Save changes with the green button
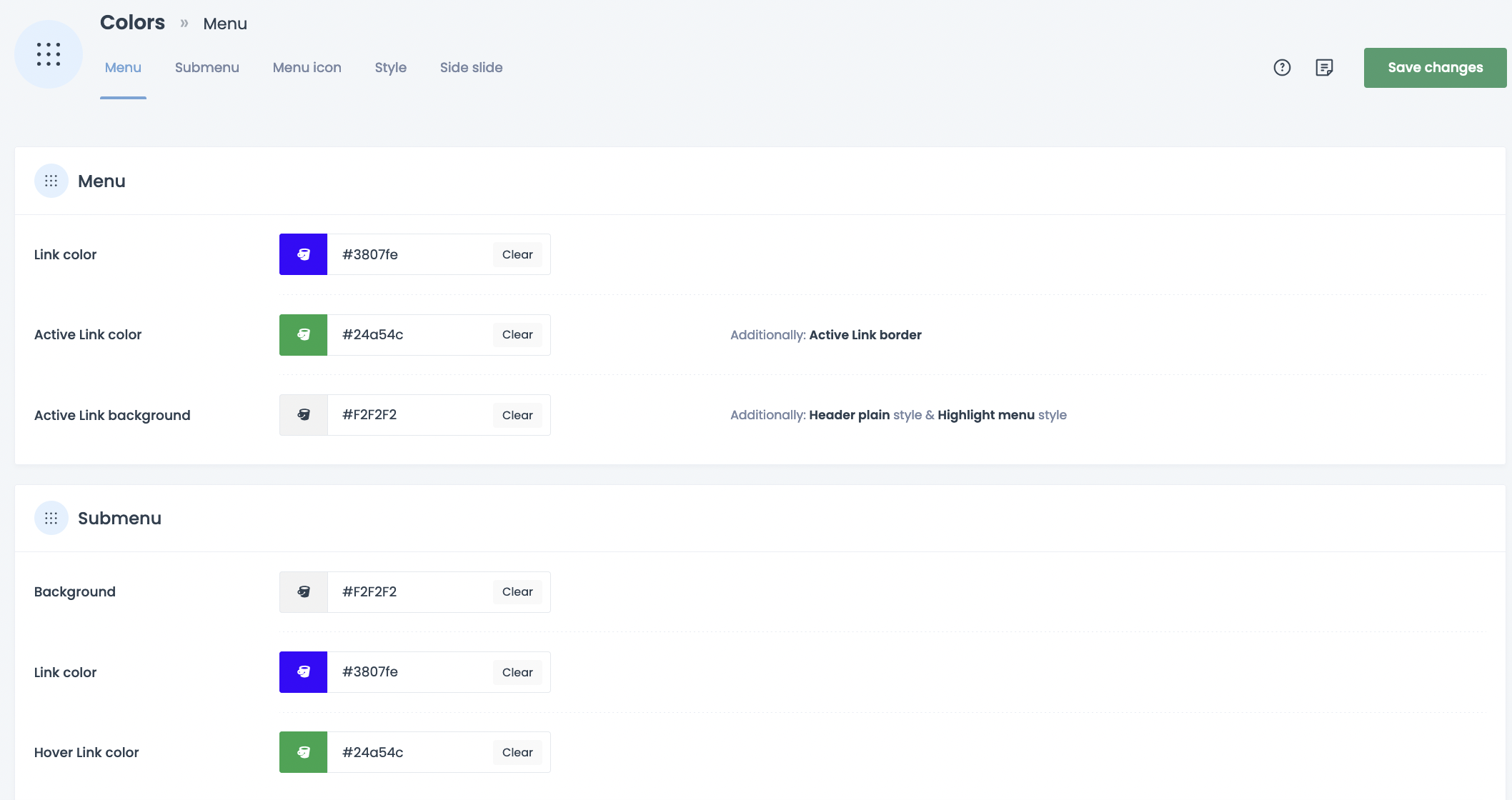This screenshot has width=1512, height=800. point(1435,68)
